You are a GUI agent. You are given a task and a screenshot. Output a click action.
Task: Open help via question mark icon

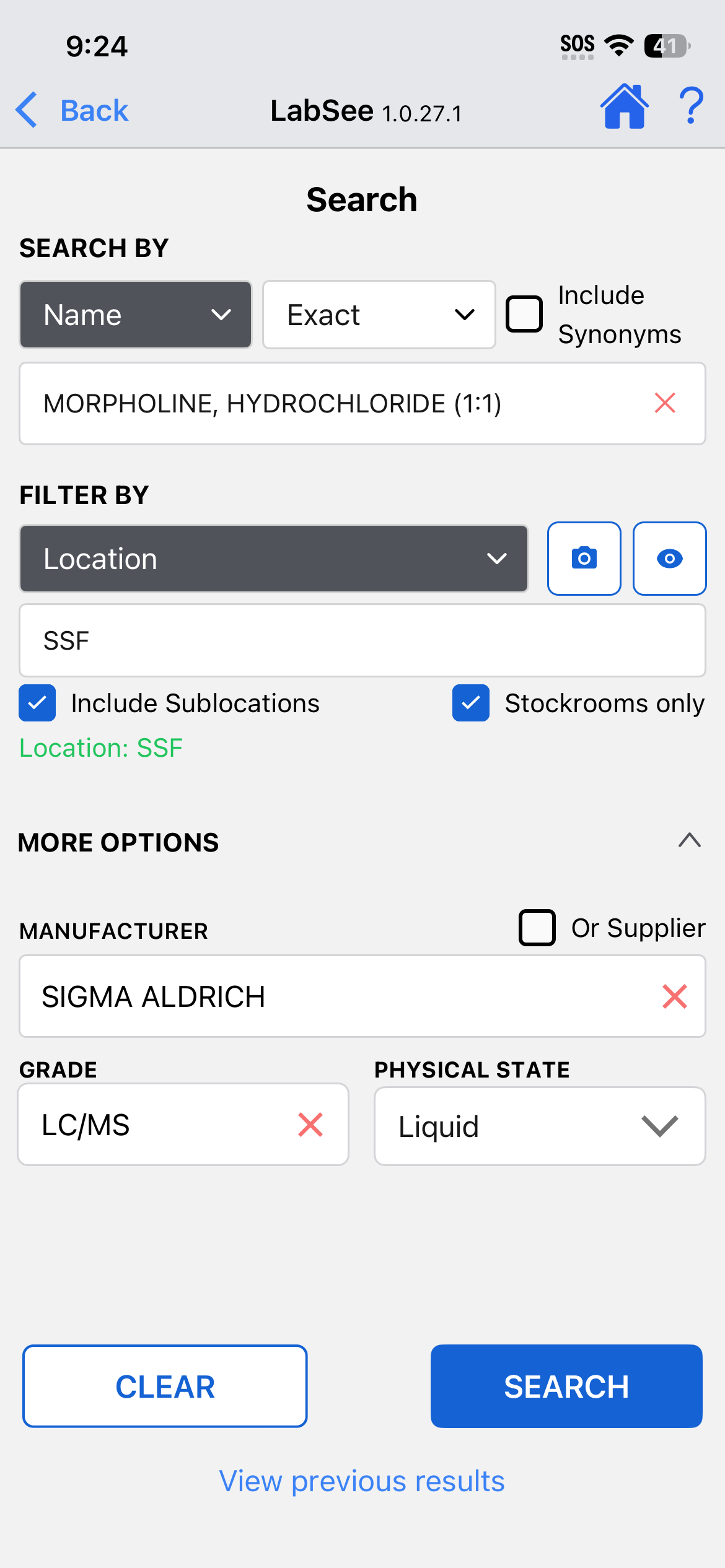(691, 107)
